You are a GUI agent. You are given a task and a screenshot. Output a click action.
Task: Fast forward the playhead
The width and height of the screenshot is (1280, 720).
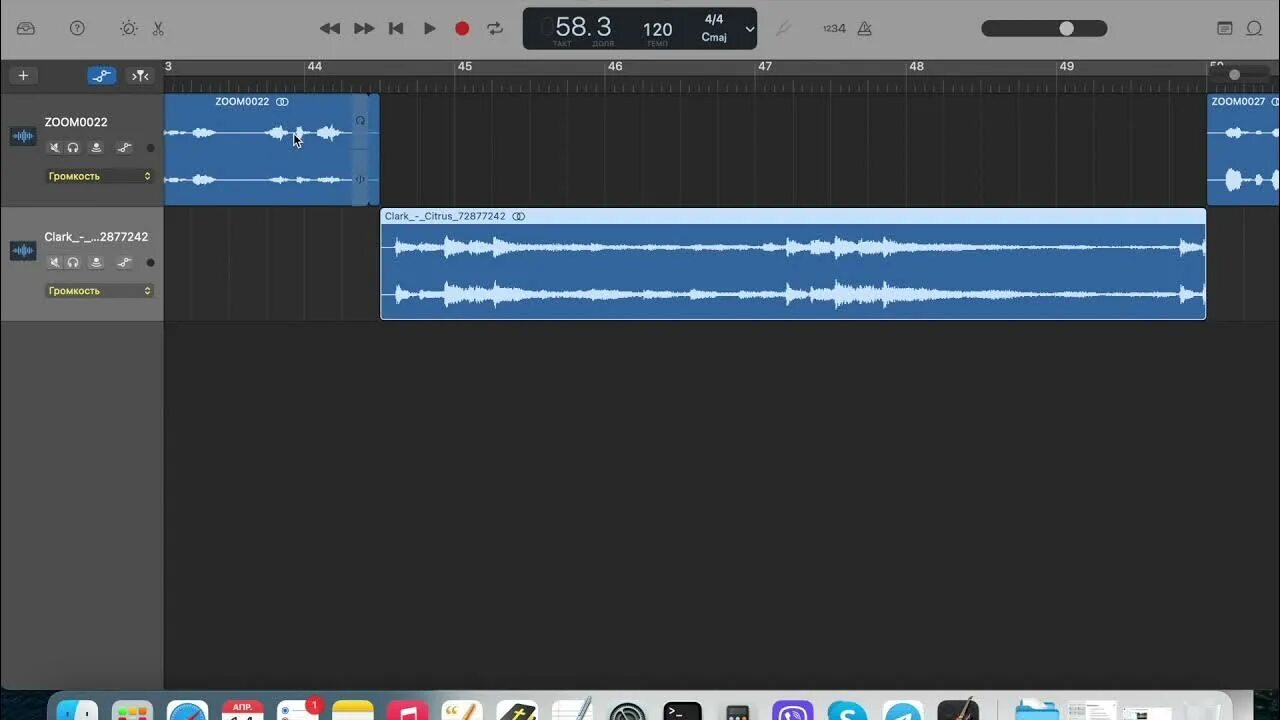point(364,28)
